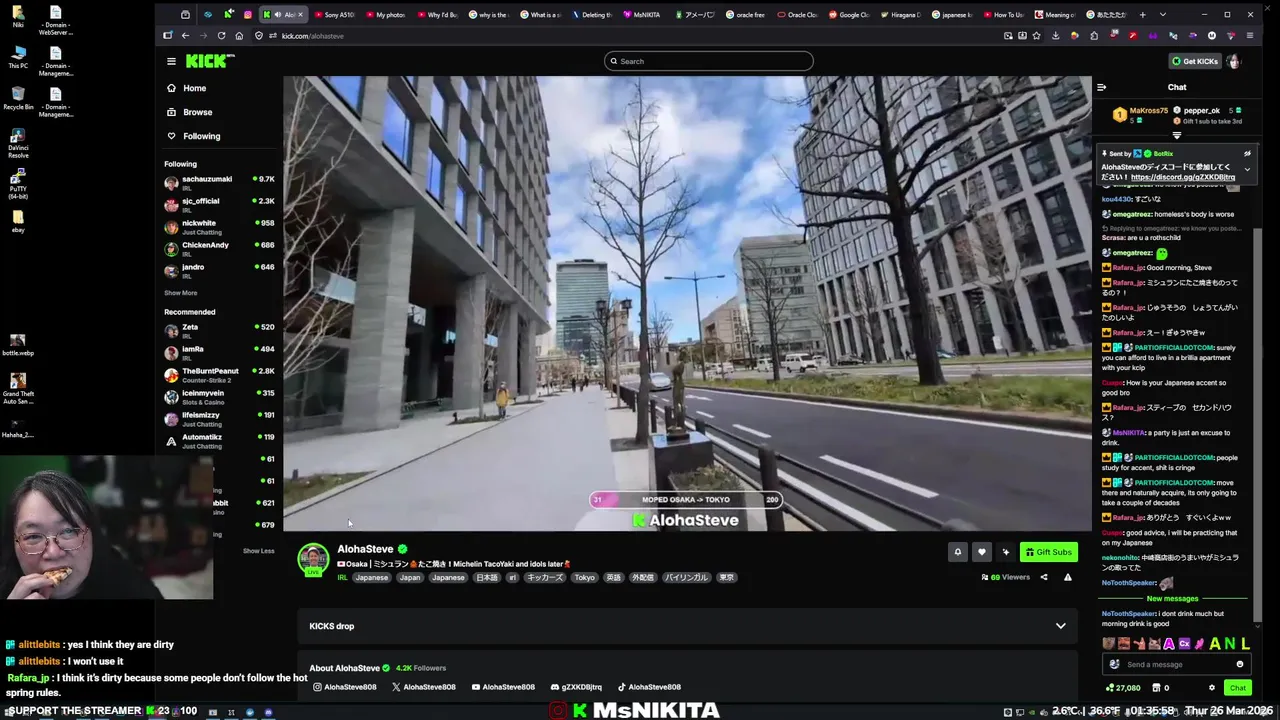Image resolution: width=1280 pixels, height=720 pixels.
Task: Switch to the Sony A5100 browser tab
Action: [334, 15]
